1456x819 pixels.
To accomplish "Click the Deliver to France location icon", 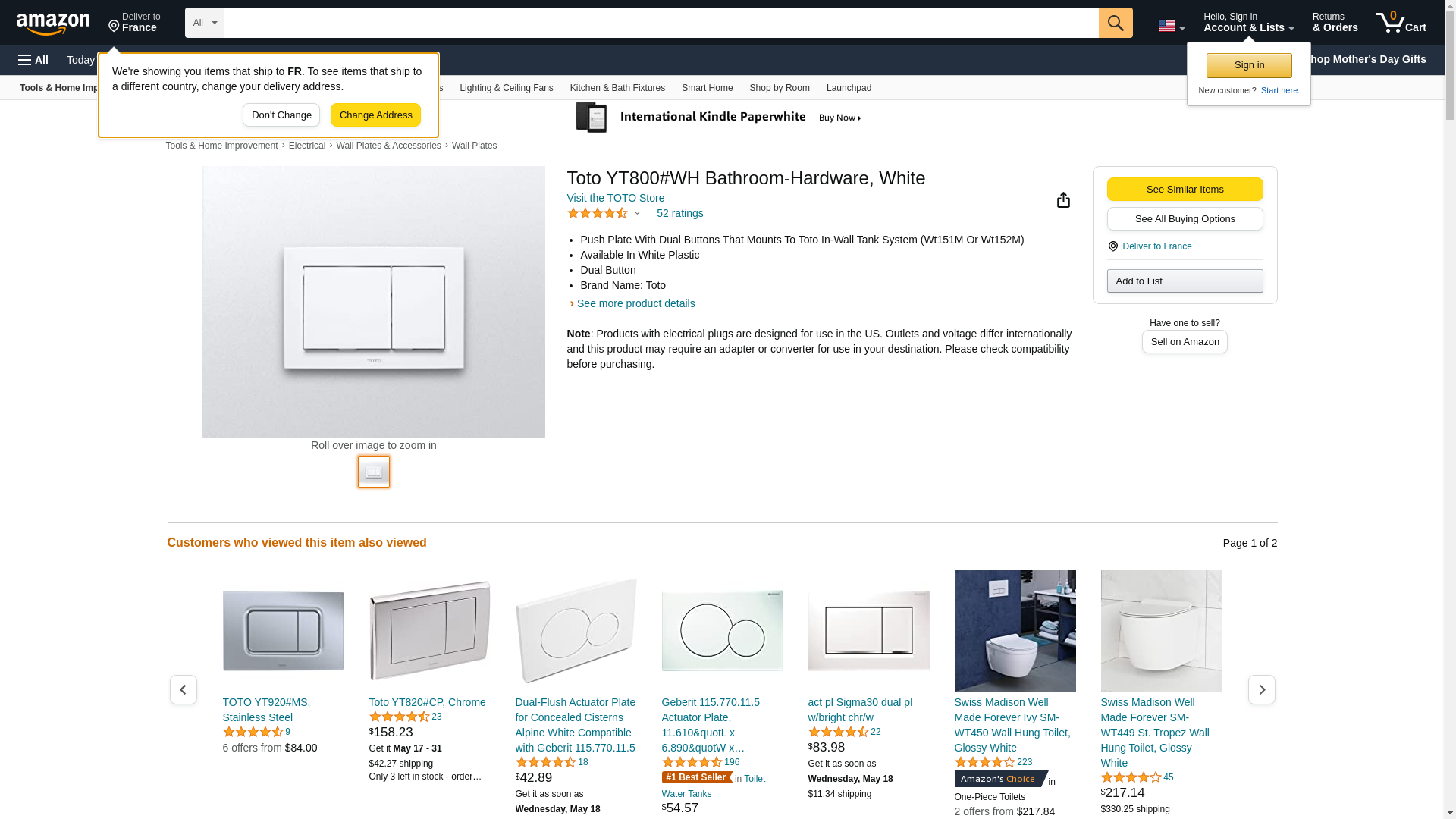I will (x=1112, y=246).
